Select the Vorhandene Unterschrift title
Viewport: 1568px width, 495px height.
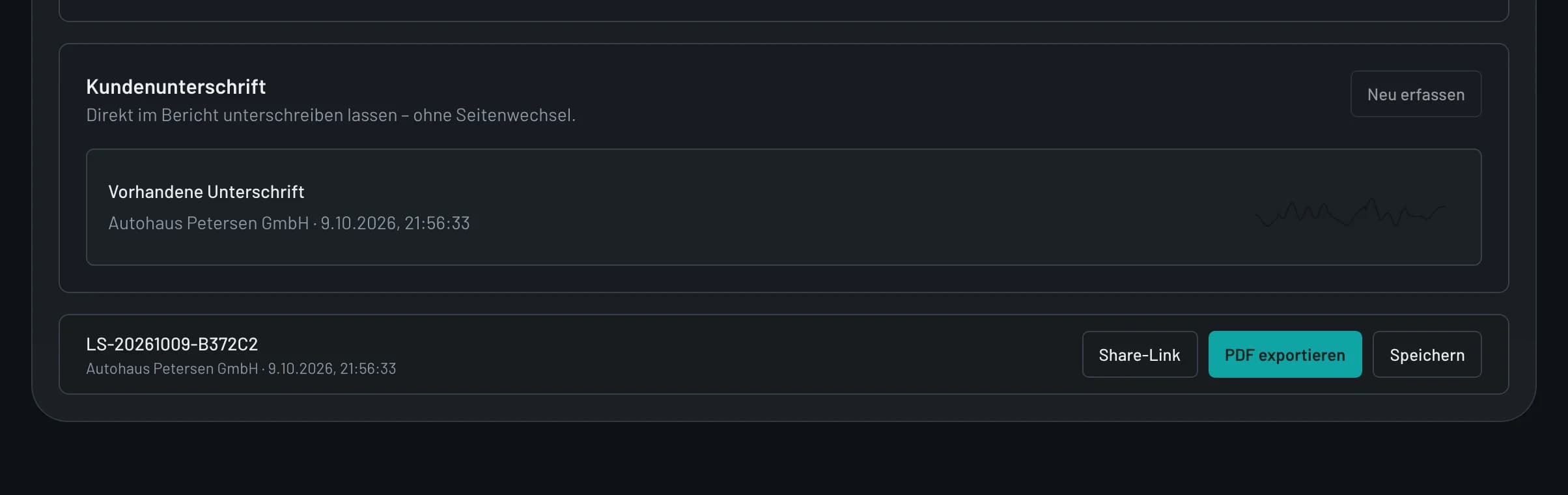(x=206, y=191)
